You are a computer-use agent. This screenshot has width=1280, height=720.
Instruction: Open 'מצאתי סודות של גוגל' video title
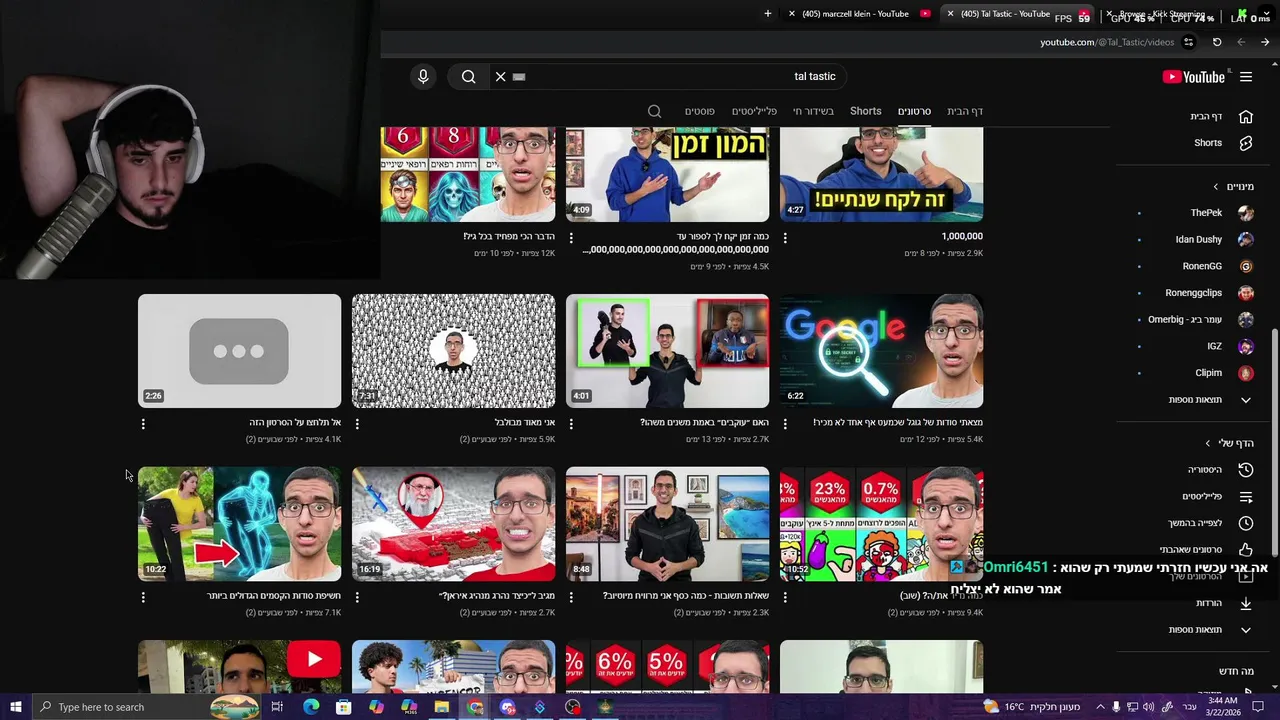point(898,422)
